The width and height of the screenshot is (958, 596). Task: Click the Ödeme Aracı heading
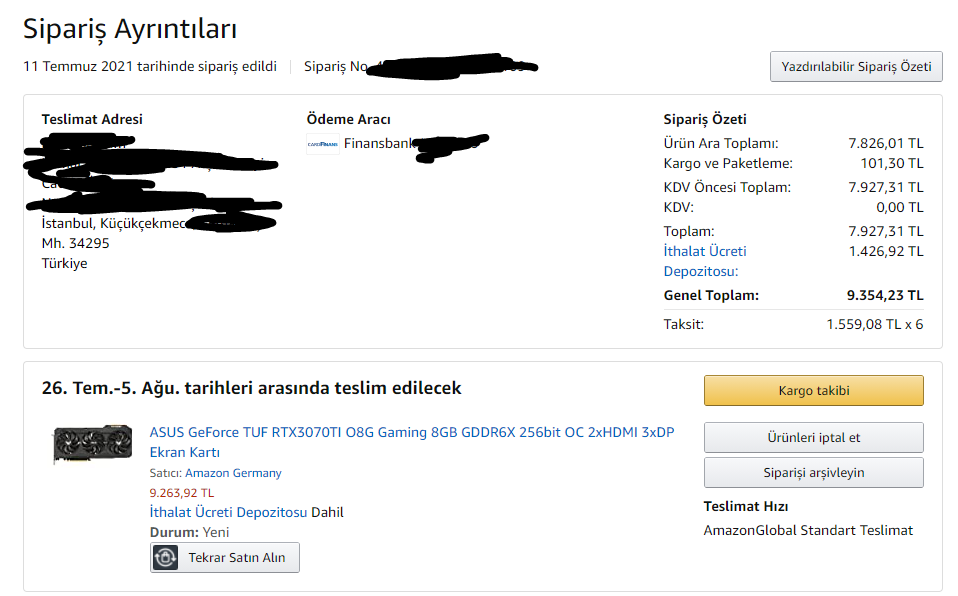[x=348, y=120]
